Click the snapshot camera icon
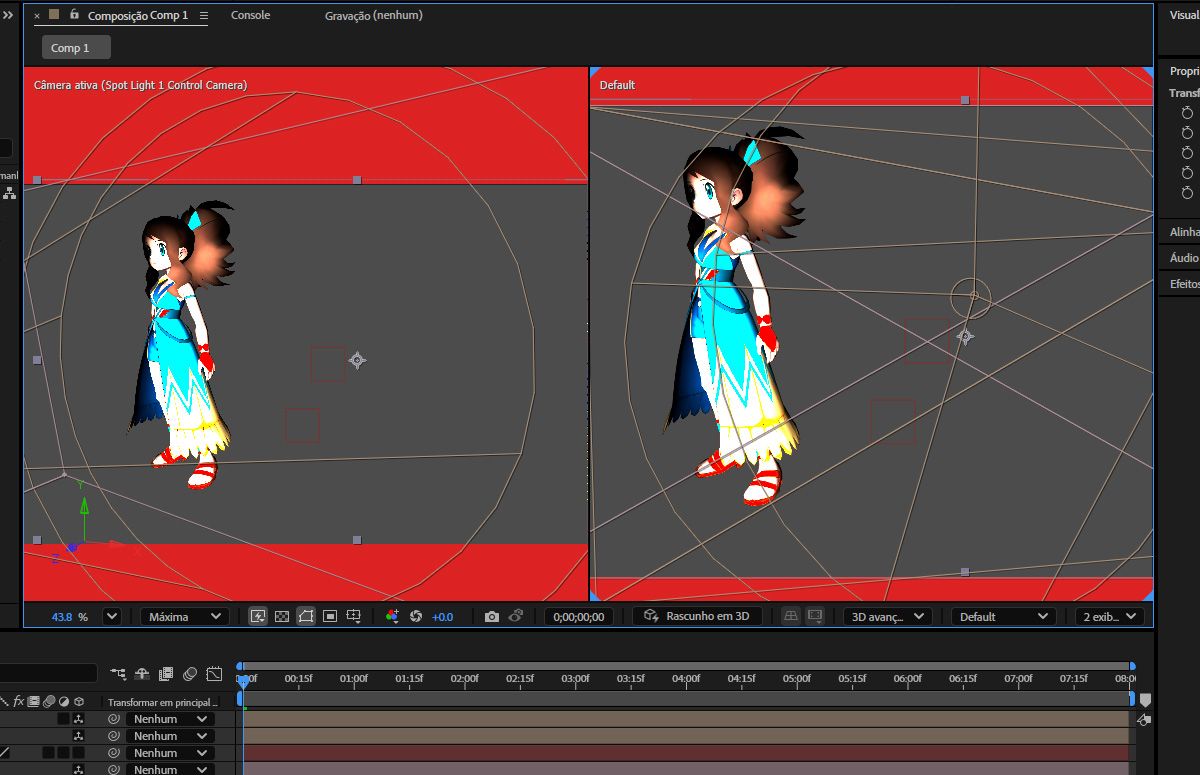The image size is (1200, 775). pos(491,617)
